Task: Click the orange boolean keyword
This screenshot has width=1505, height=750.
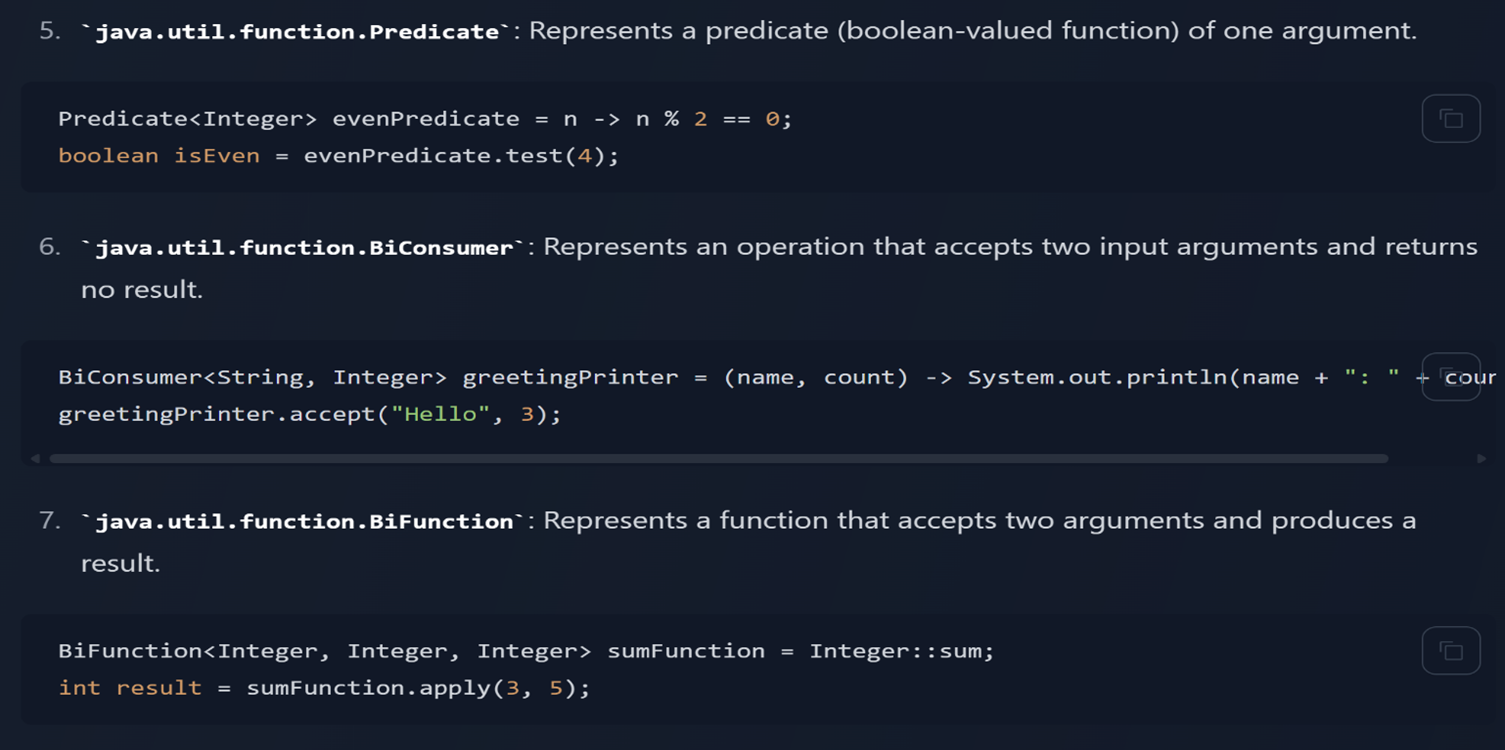Action: coord(108,156)
